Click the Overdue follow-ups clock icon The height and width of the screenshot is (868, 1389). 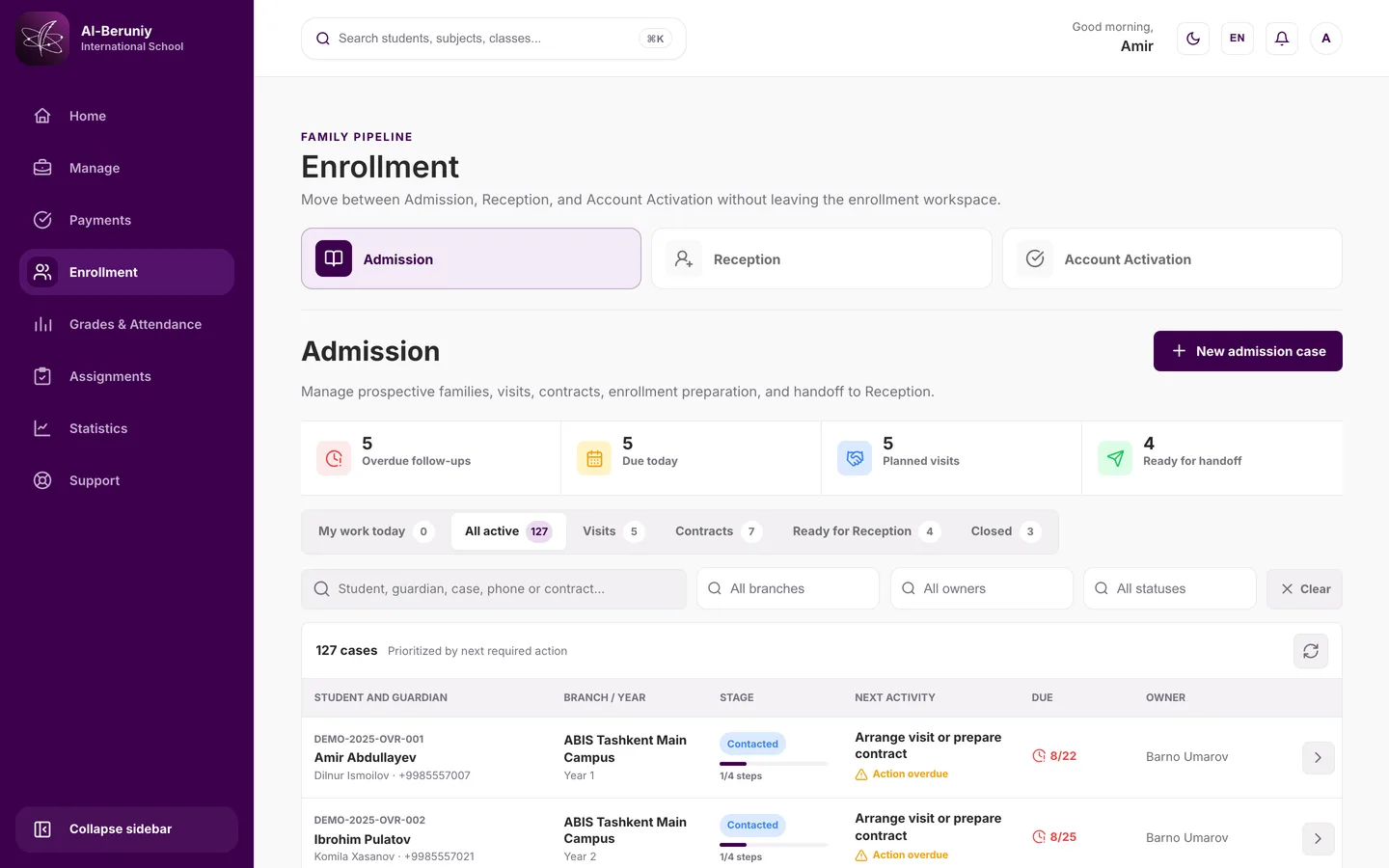click(334, 458)
